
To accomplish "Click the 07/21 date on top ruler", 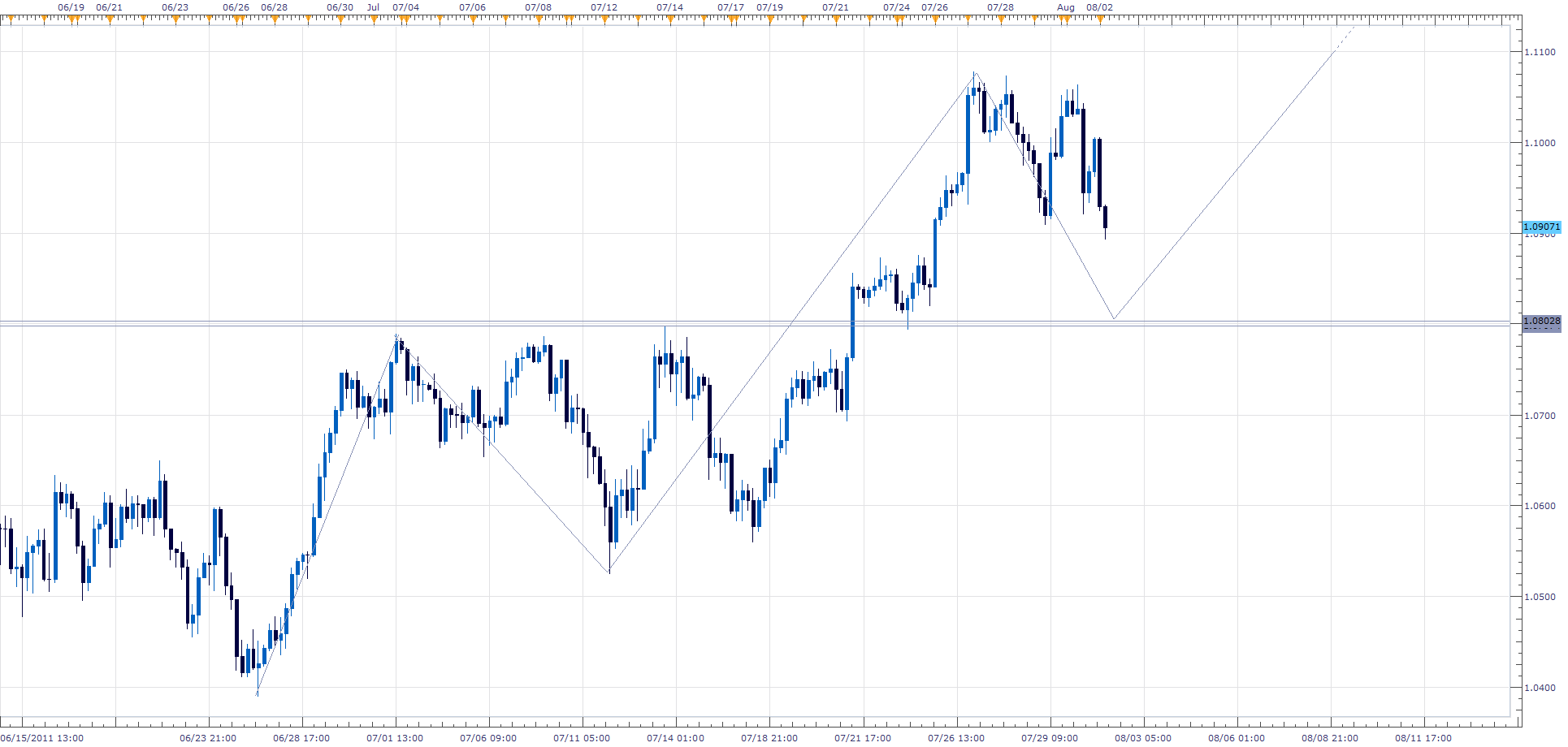I will [x=835, y=7].
